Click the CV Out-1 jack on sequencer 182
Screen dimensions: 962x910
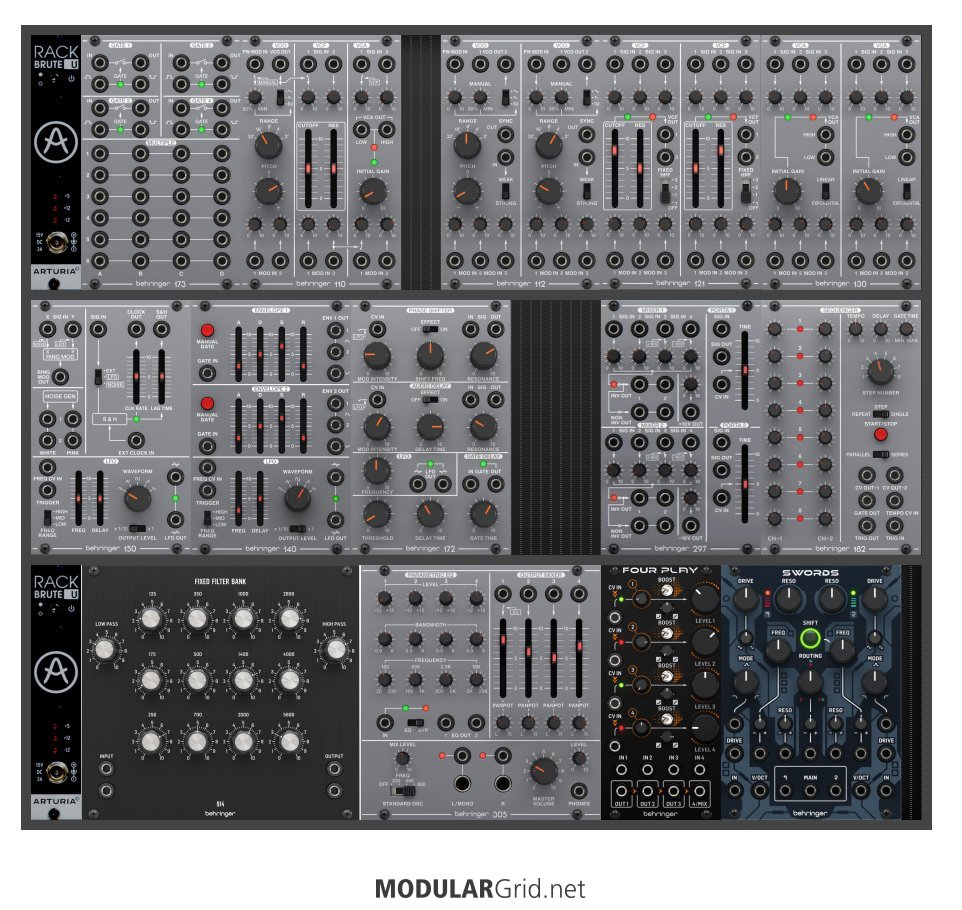click(866, 475)
